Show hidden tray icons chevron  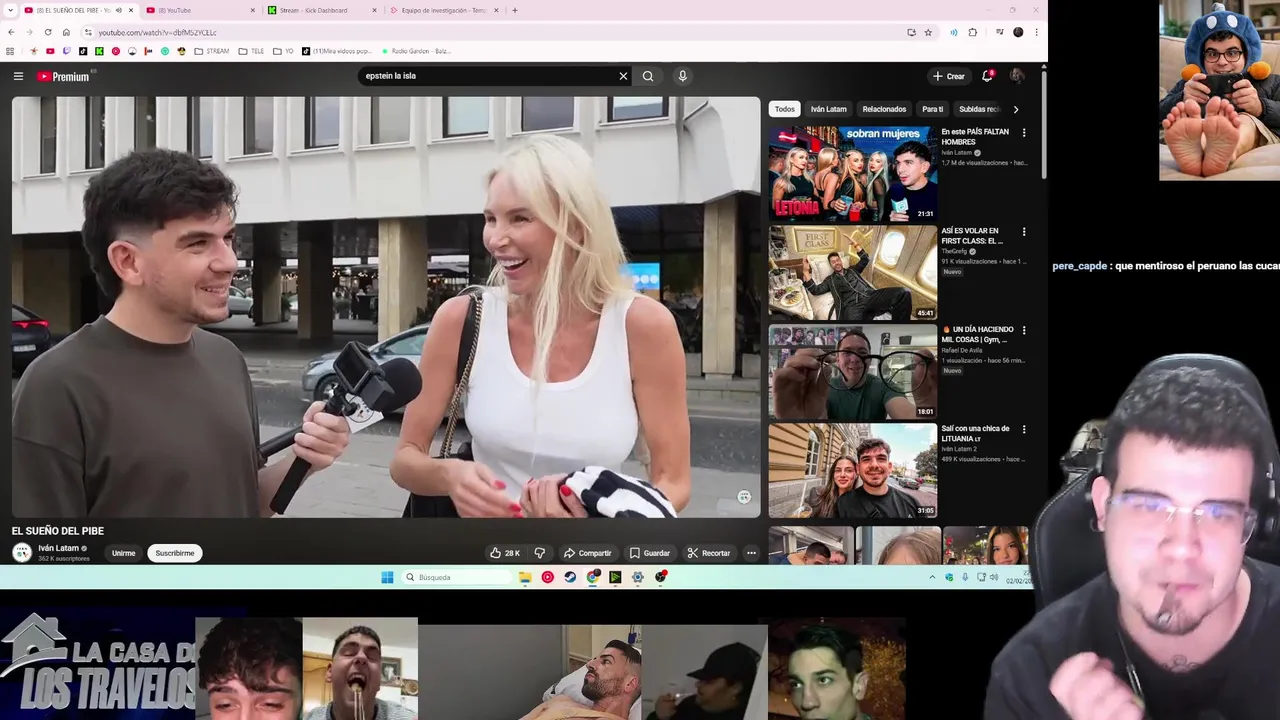click(x=932, y=577)
